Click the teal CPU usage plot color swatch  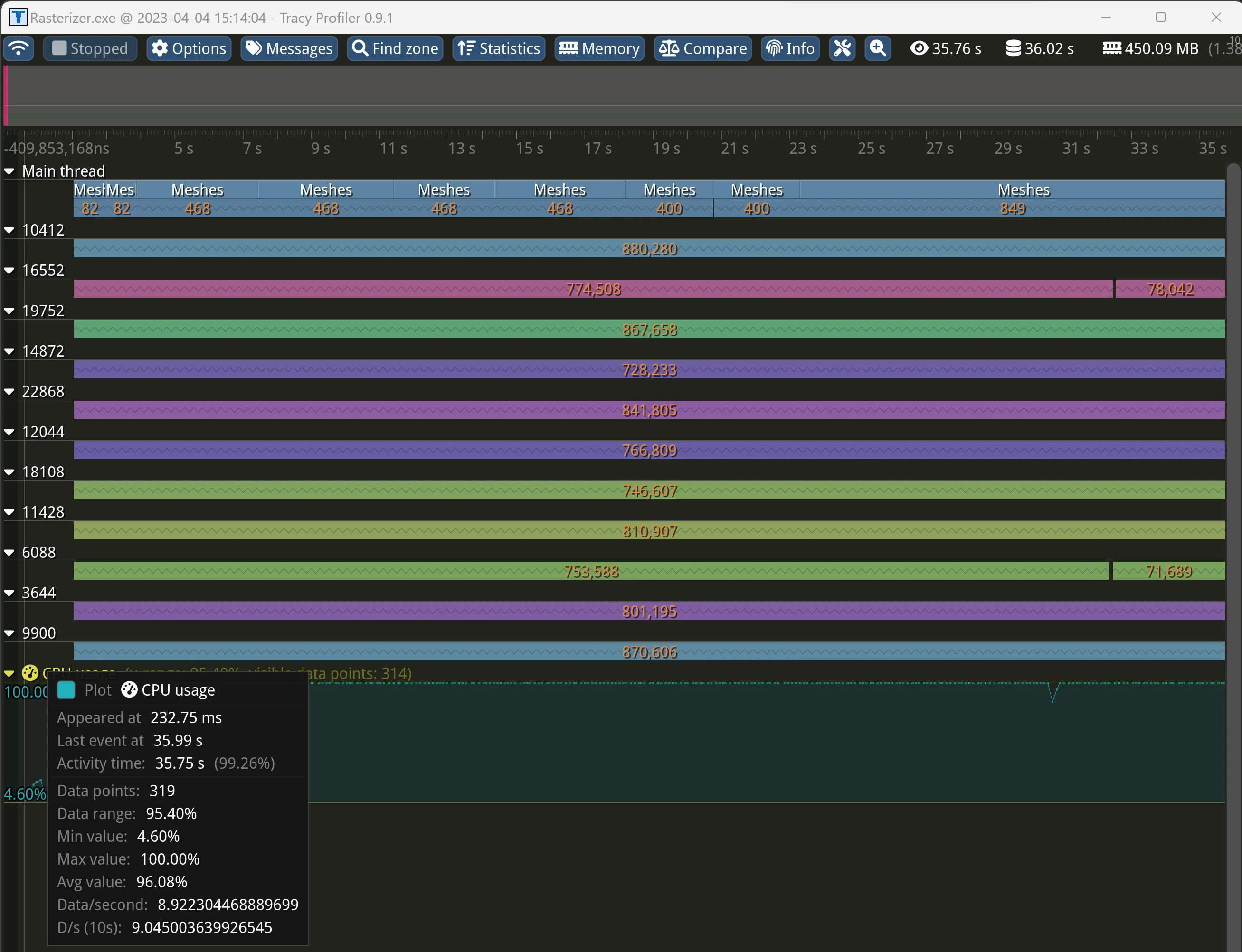(66, 690)
